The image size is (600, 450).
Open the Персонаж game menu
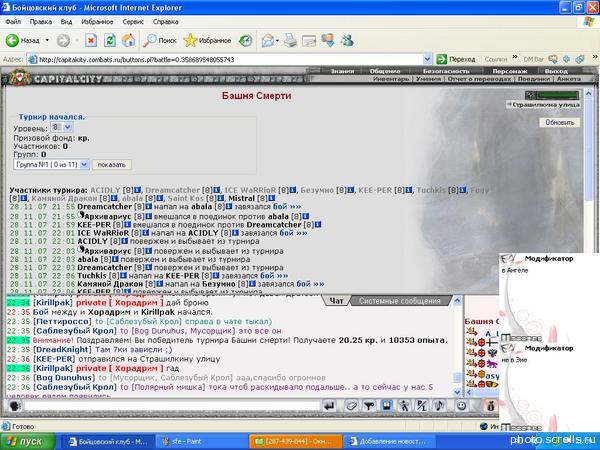pyautogui.click(x=510, y=71)
